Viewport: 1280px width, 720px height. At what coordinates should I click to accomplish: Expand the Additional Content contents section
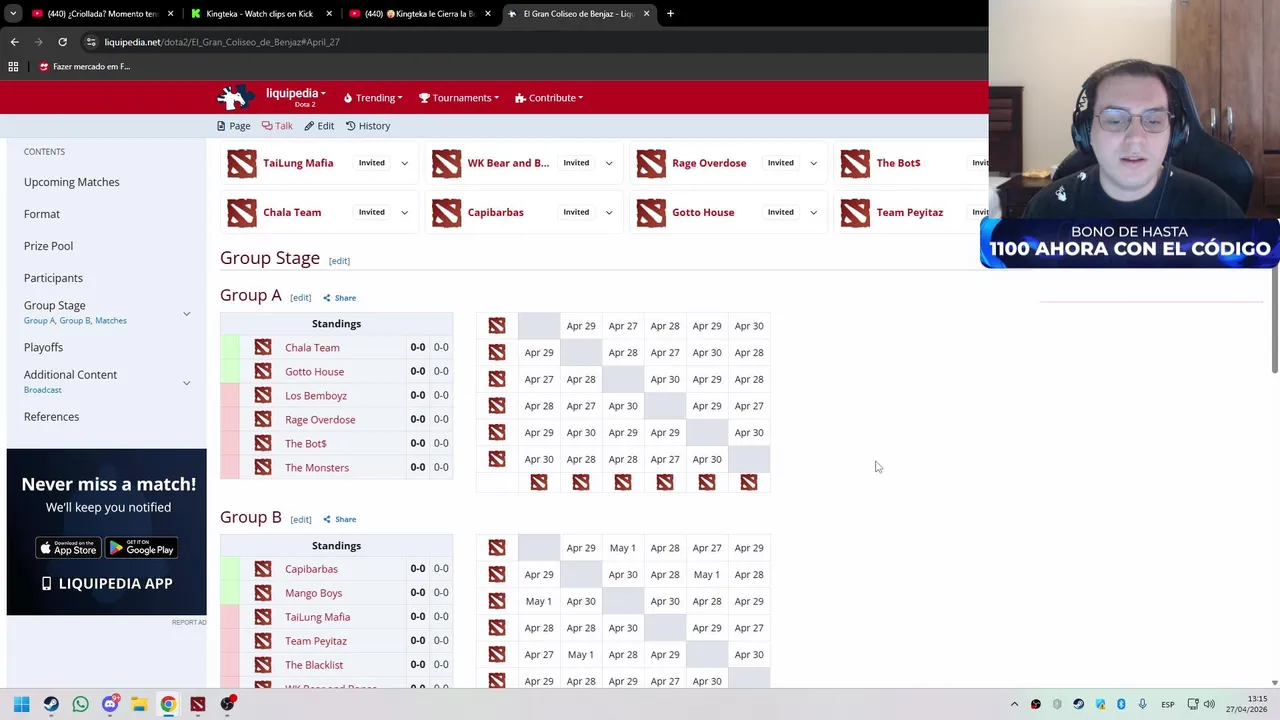click(186, 383)
